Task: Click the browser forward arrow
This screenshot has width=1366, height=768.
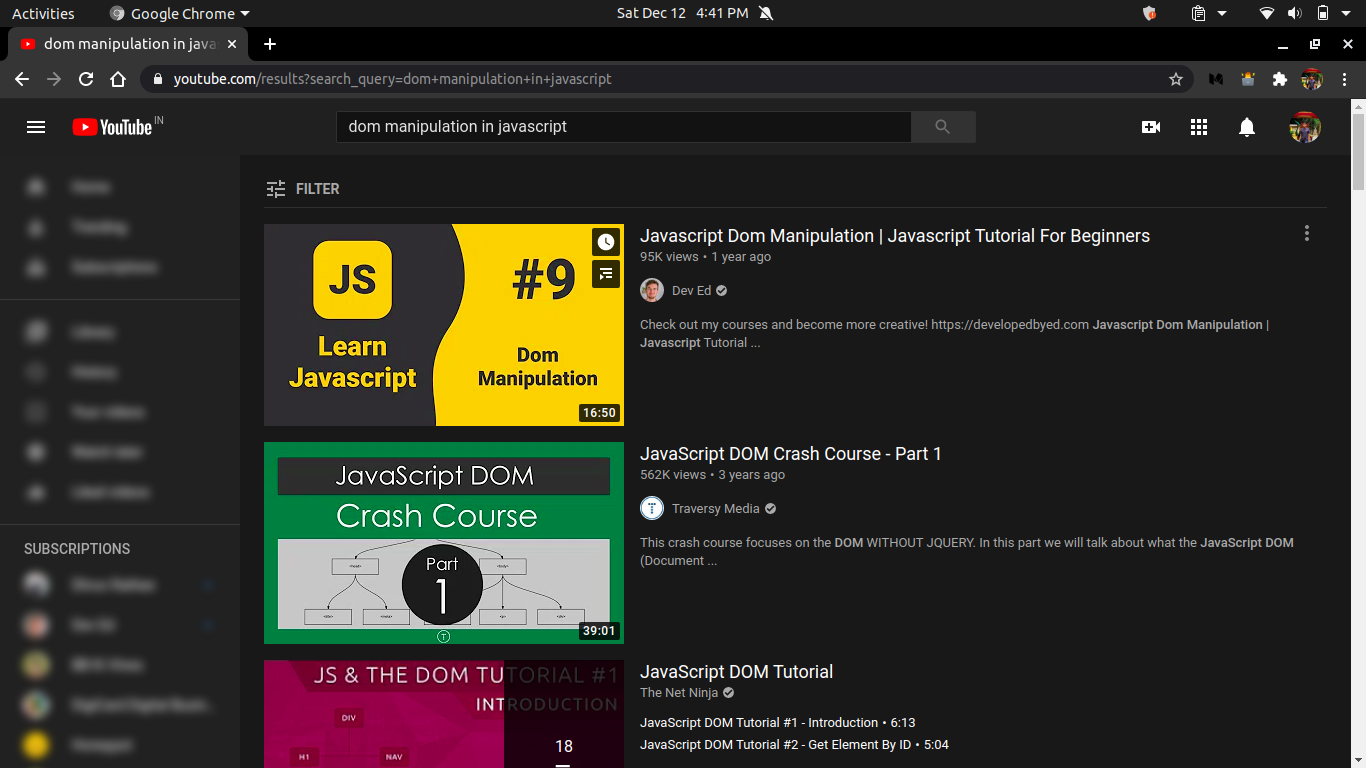Action: click(x=54, y=79)
